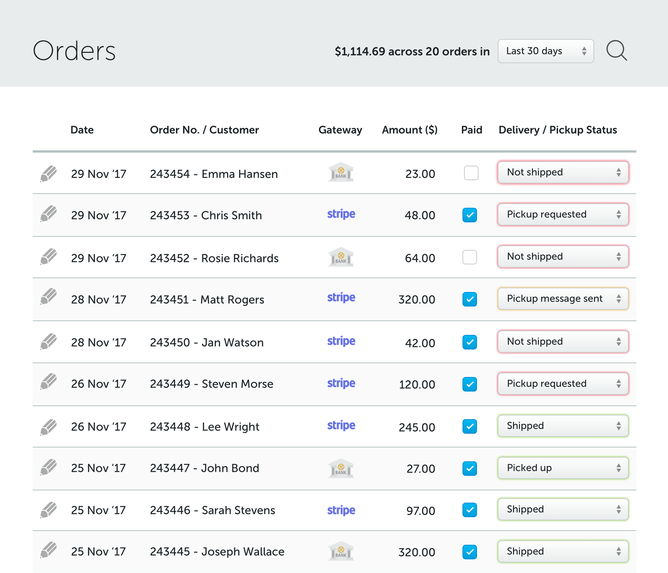Image resolution: width=668 pixels, height=573 pixels.
Task: Click the Amount ($) column header
Action: (409, 130)
